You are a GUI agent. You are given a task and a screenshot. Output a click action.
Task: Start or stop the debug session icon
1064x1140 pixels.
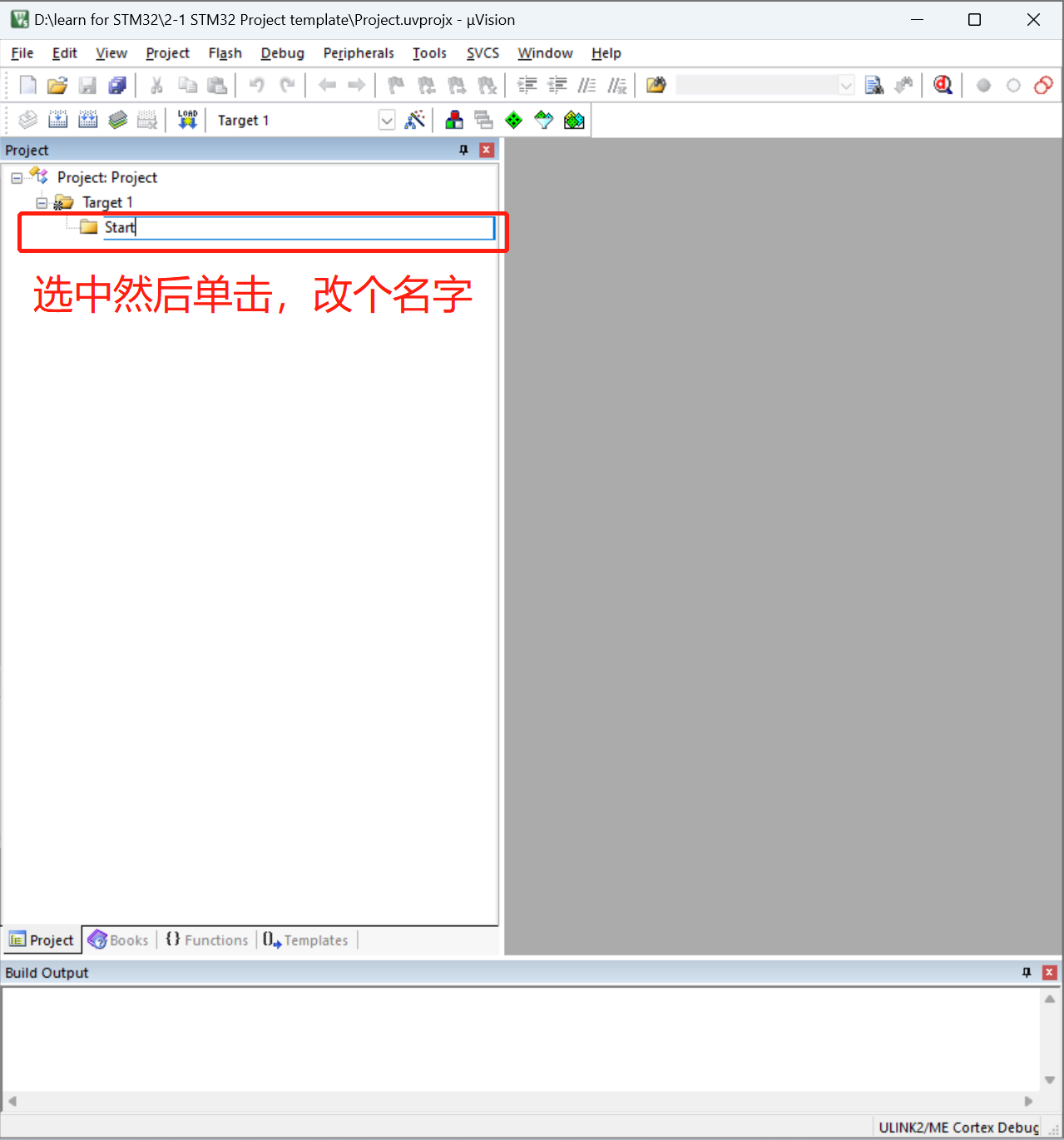pos(943,85)
